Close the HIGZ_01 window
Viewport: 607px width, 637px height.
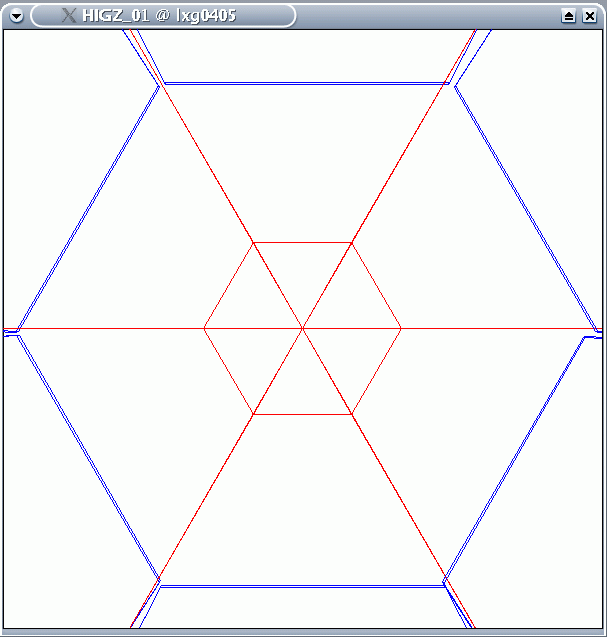[590, 16]
